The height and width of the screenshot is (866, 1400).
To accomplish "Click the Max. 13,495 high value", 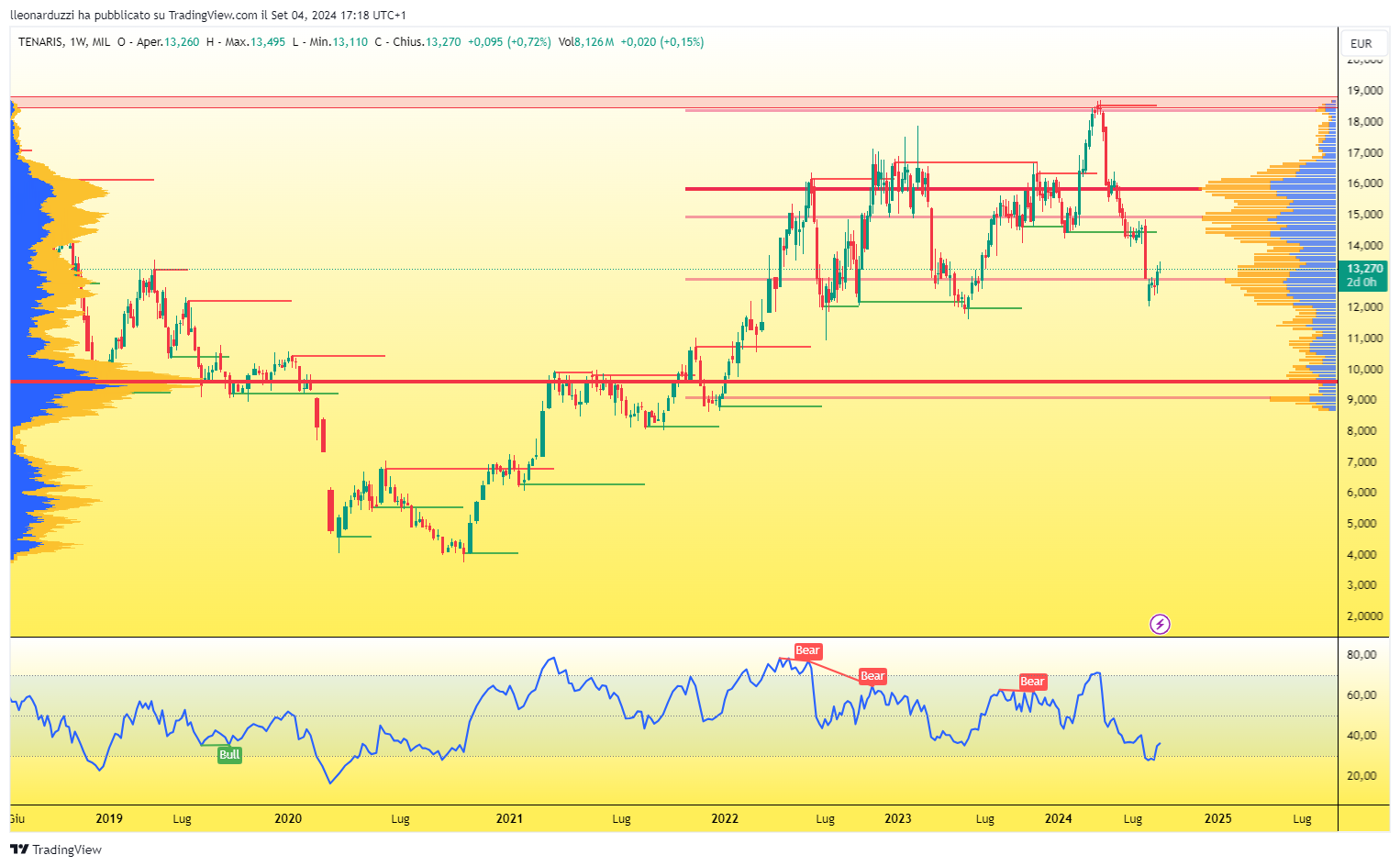I will click(x=255, y=42).
